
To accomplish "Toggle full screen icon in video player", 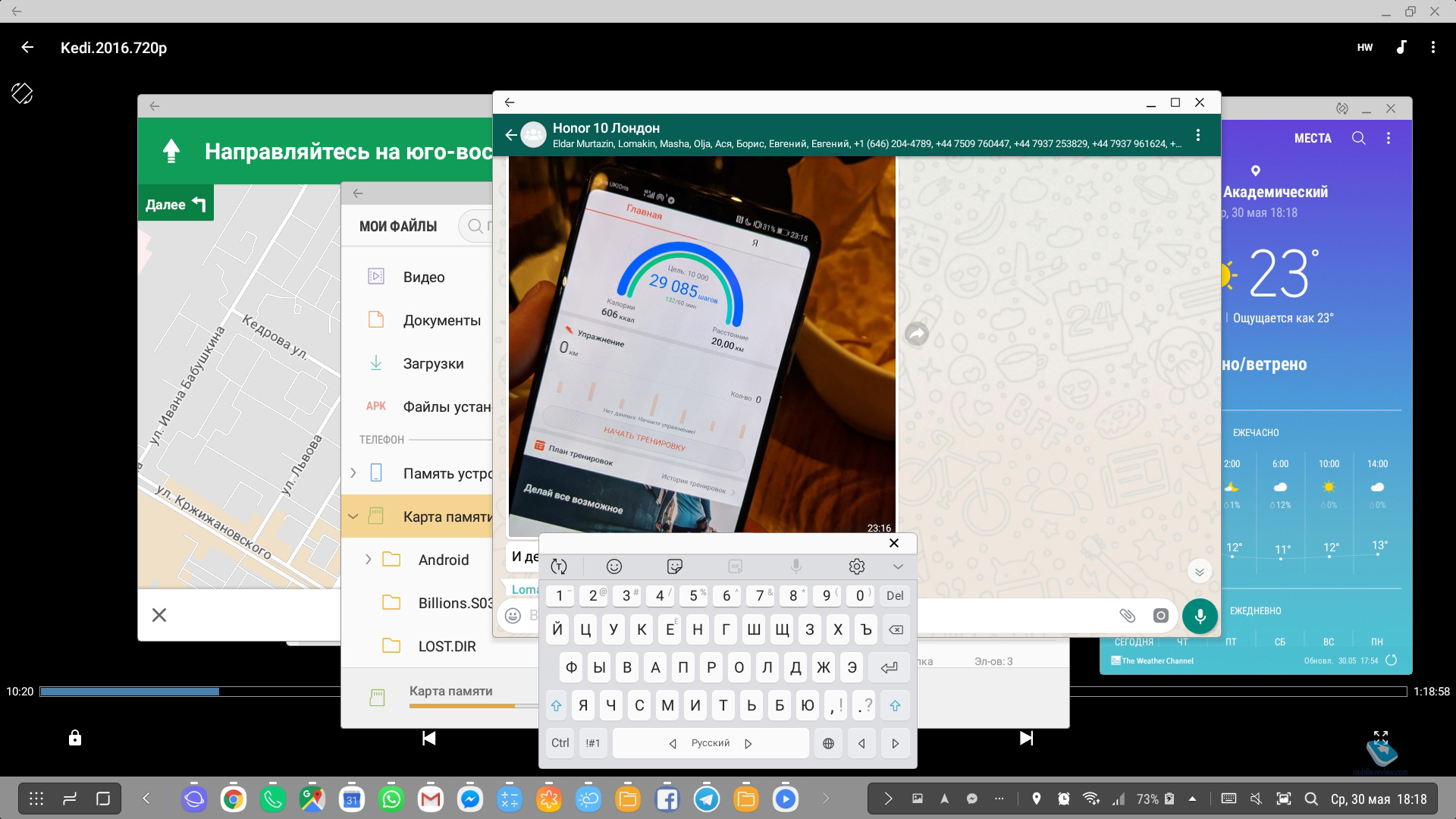I will pos(1381,736).
